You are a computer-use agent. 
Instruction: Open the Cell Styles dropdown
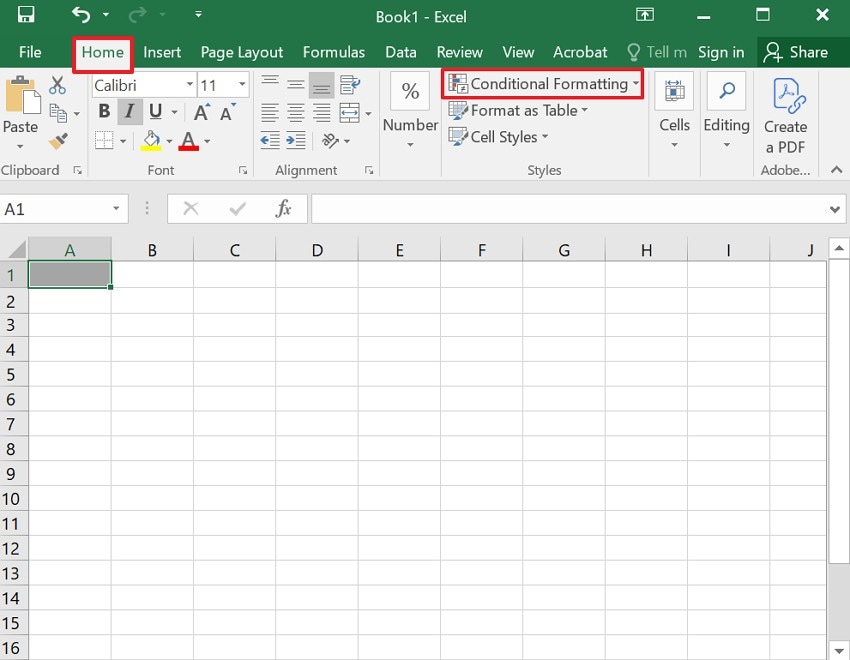498,137
